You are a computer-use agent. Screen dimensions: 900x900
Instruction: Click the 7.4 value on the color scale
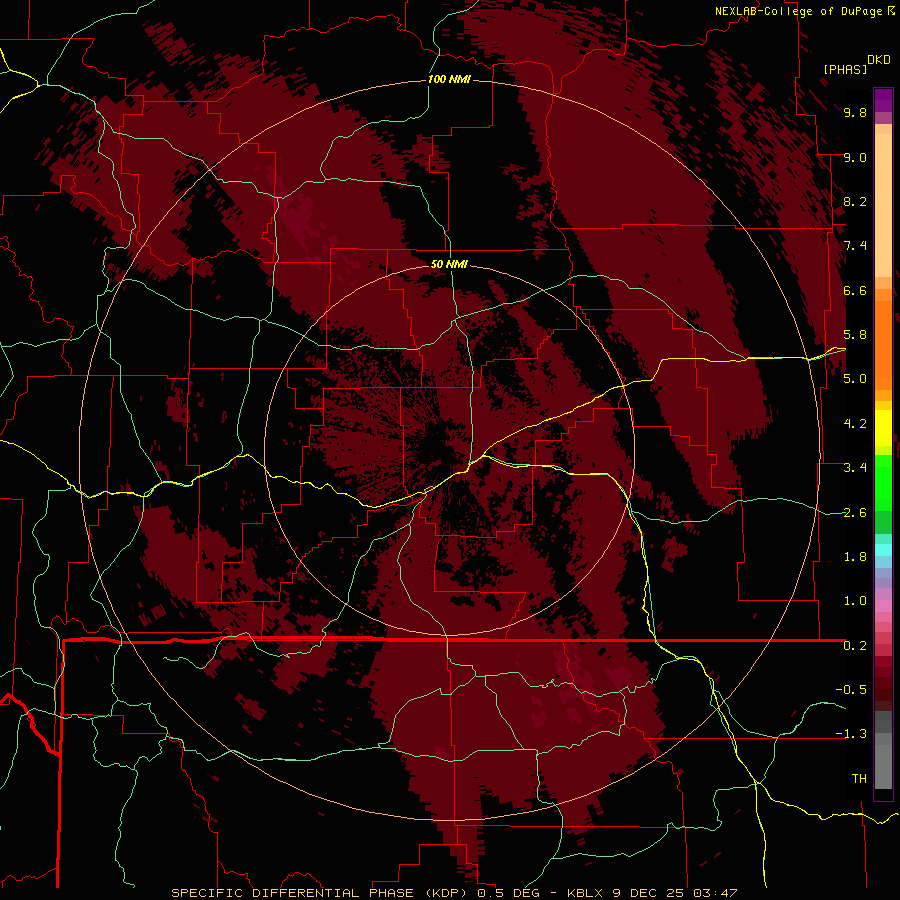(x=855, y=246)
